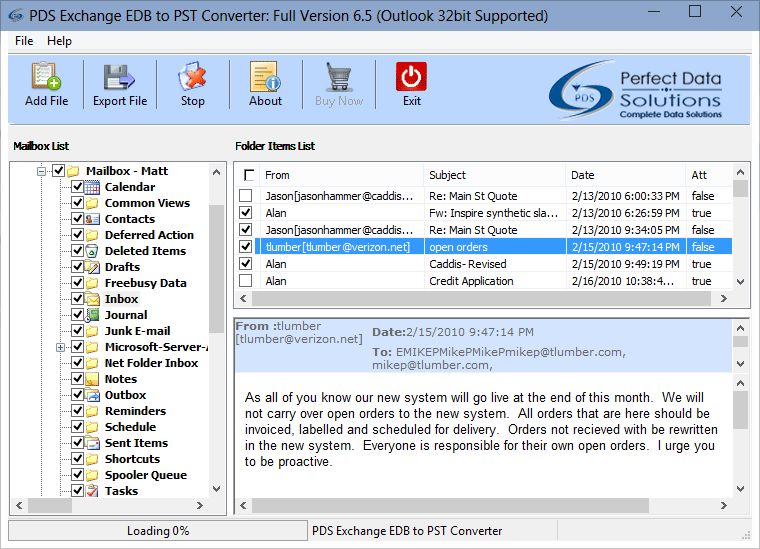Uncheck the Contacts folder checkbox
This screenshot has height=549, width=760.
tap(77, 219)
